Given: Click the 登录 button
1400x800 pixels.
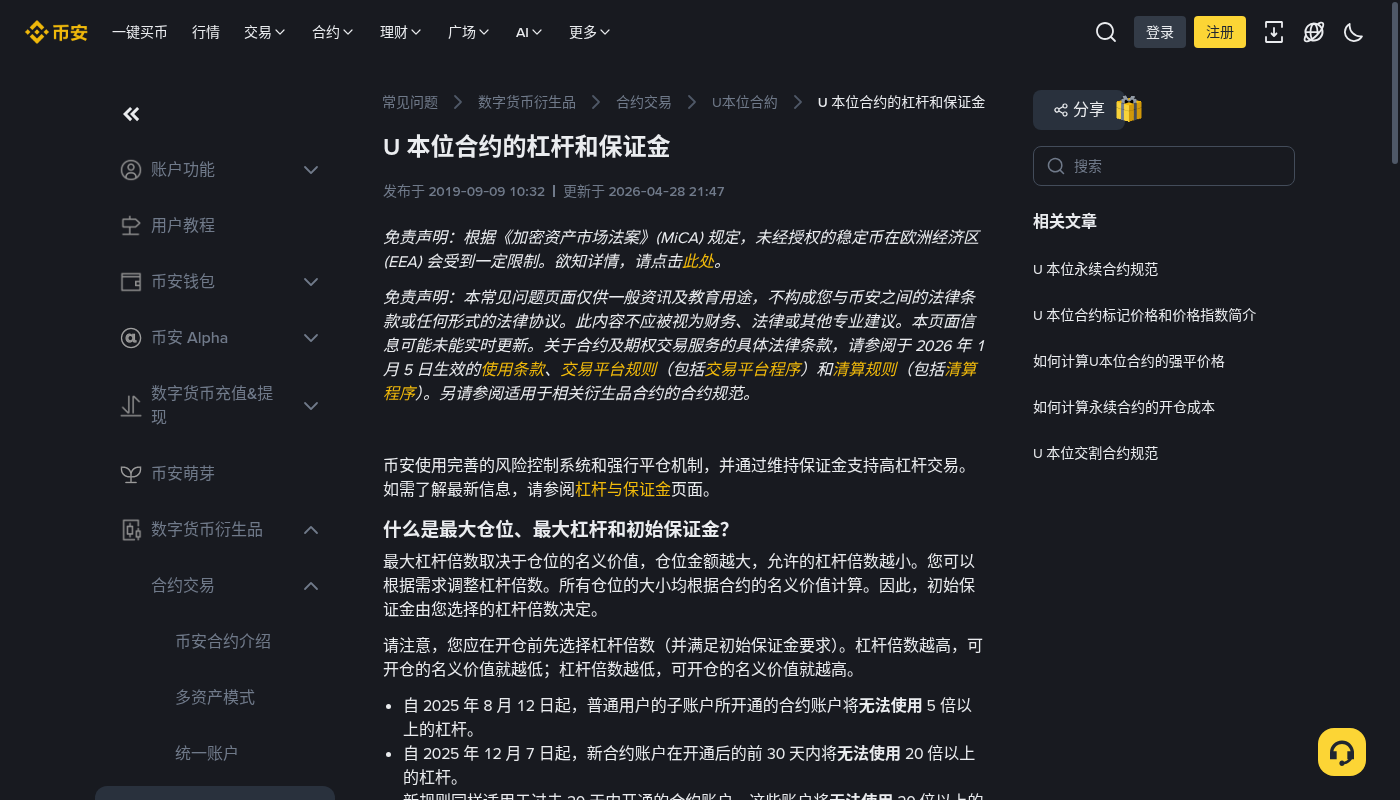Looking at the screenshot, I should coord(1160,32).
